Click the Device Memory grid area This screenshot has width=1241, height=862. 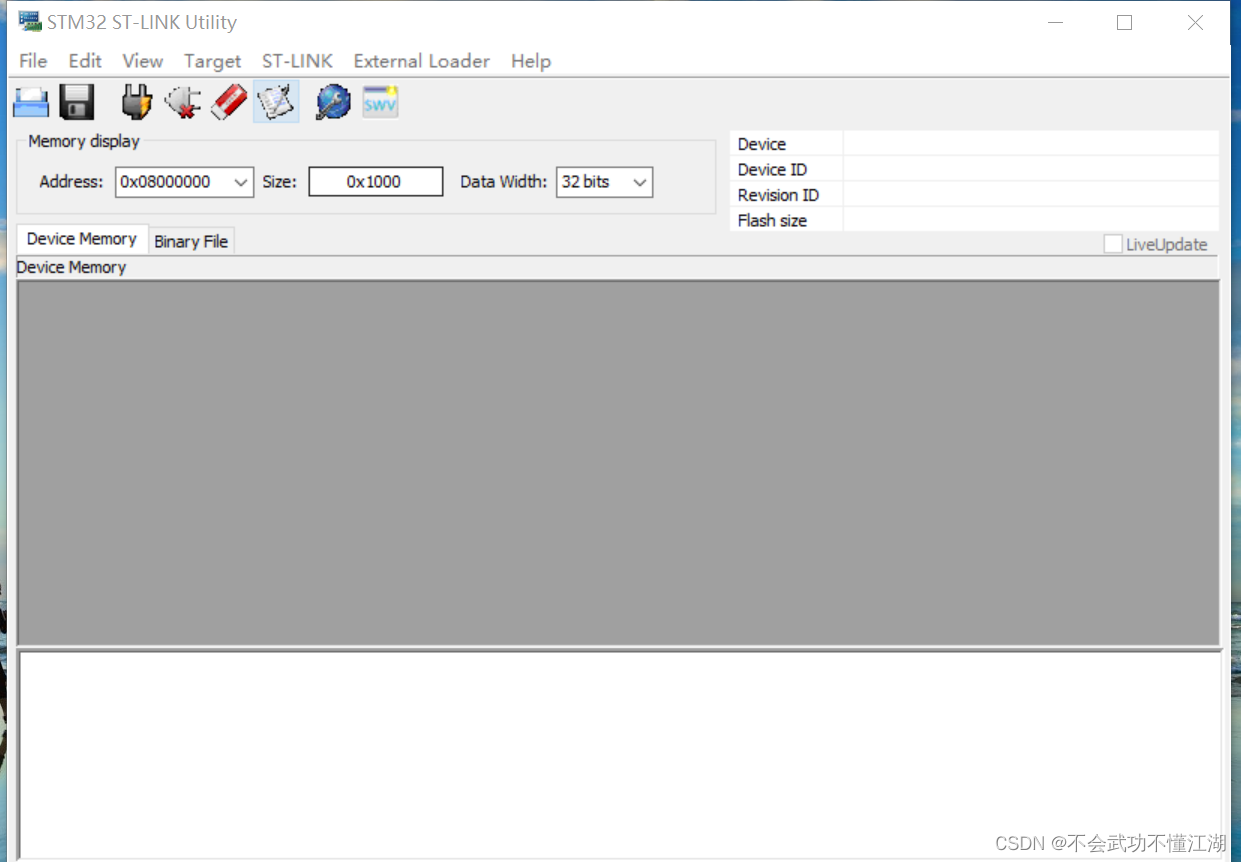pos(618,463)
